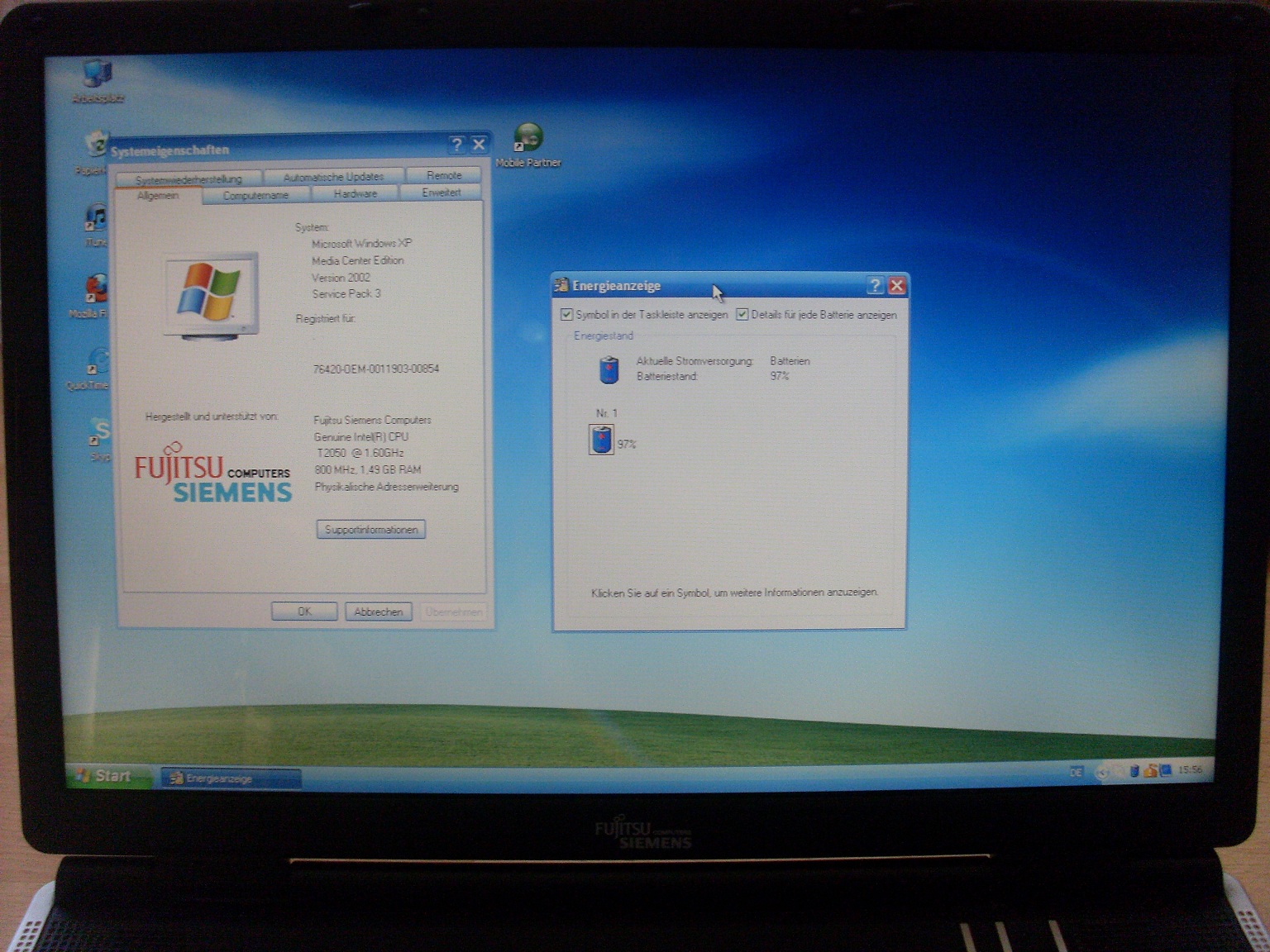Click the 'T2050 @ 1.60GHz' text
This screenshot has height=952, width=1270.
(360, 453)
